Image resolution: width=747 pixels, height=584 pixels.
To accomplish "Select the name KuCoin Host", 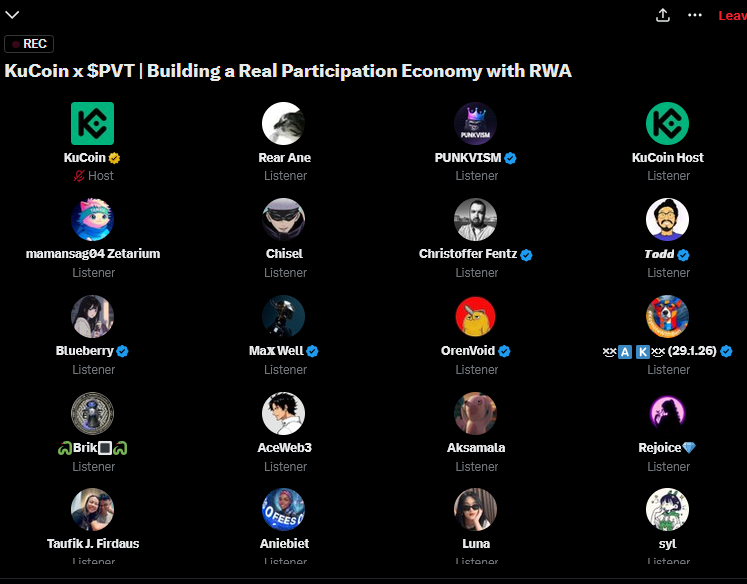I will [x=667, y=158].
